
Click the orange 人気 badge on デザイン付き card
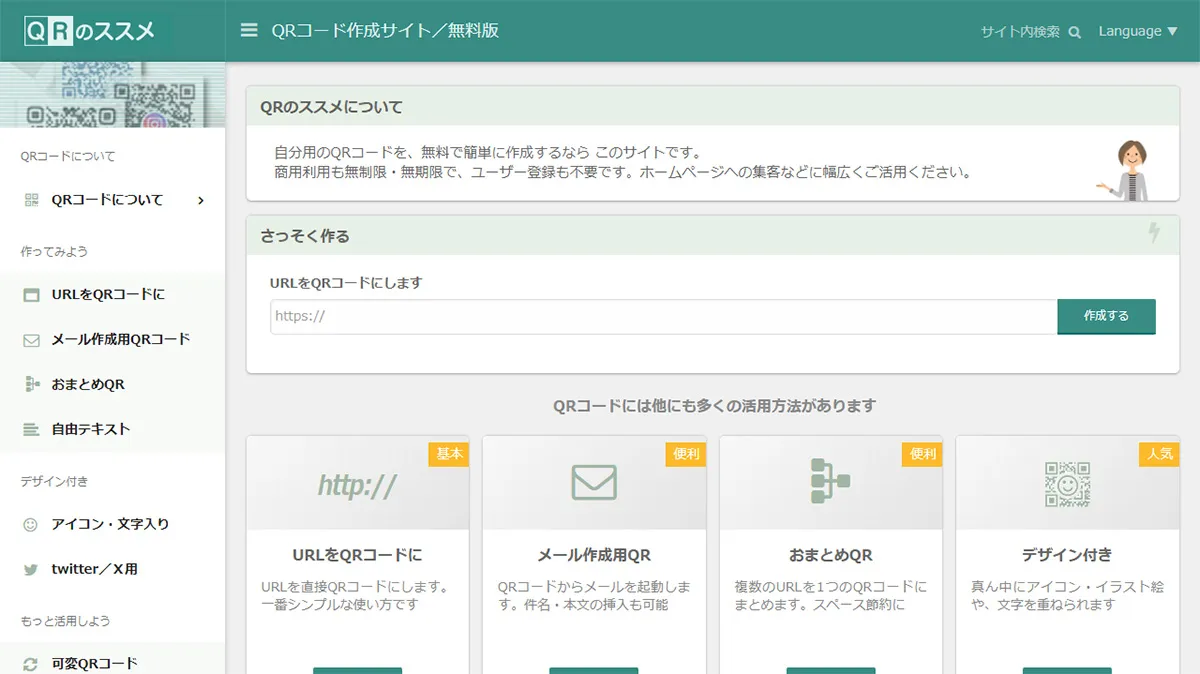[x=1159, y=454]
